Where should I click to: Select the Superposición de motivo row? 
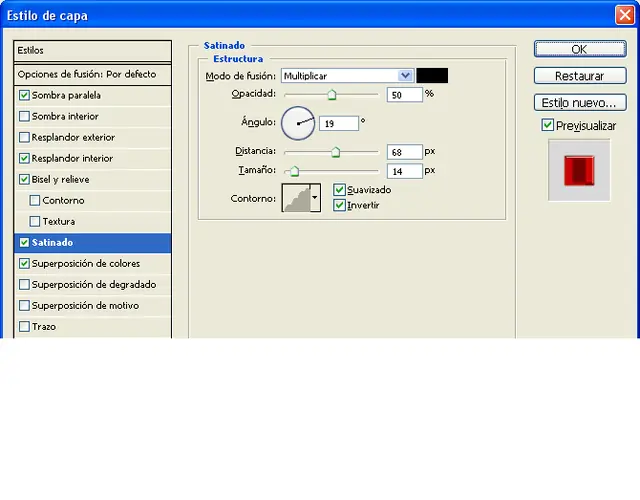click(92, 306)
